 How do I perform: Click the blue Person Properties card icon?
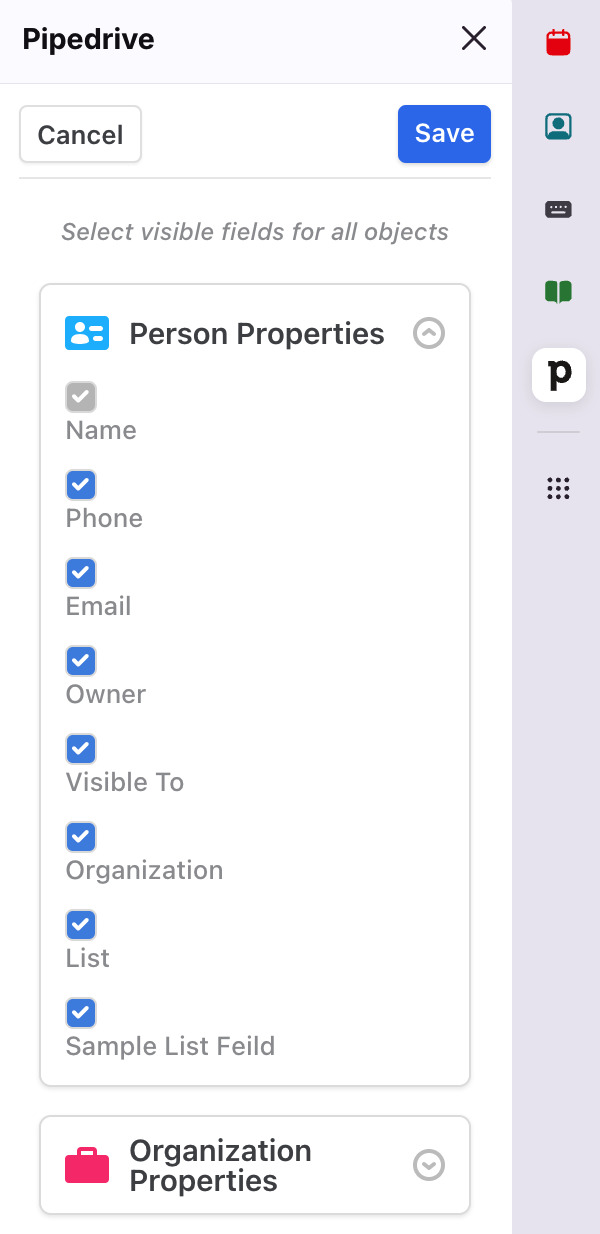[87, 333]
